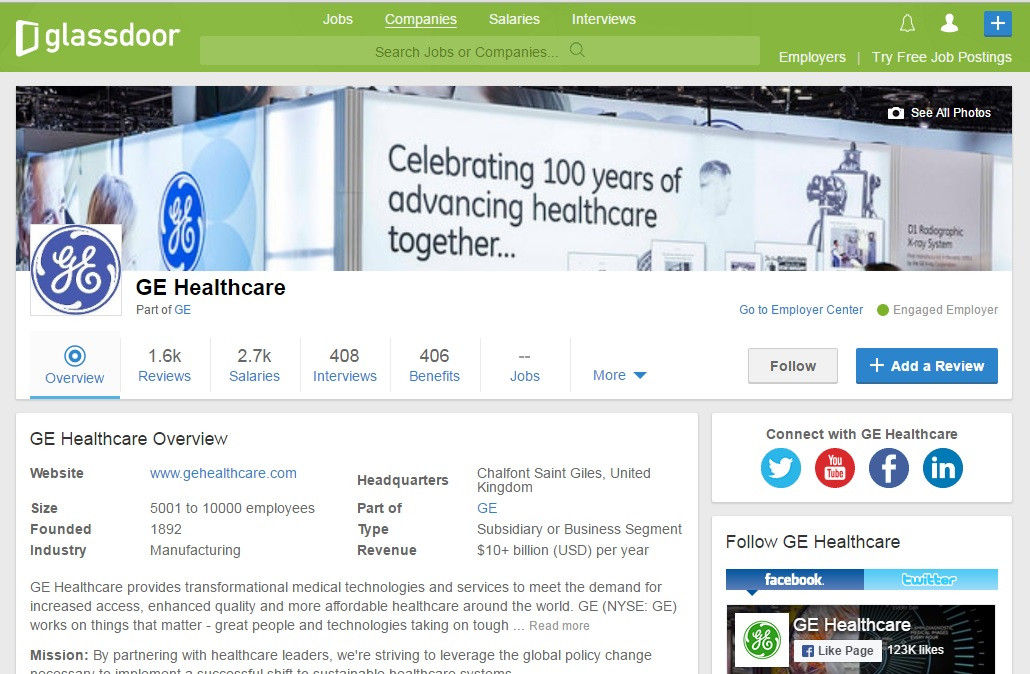This screenshot has width=1030, height=674.
Task: Focus the Search Jobs or Companies field
Action: pyautogui.click(x=480, y=51)
